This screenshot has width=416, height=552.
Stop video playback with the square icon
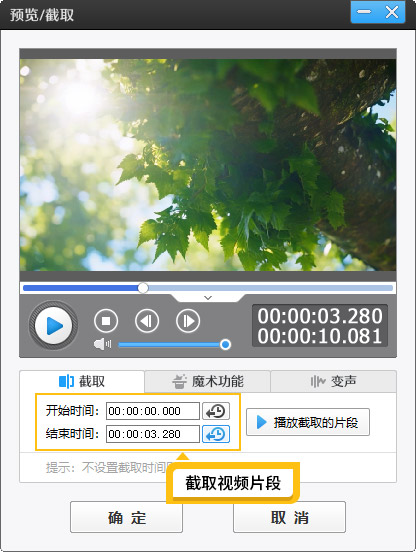tap(106, 321)
